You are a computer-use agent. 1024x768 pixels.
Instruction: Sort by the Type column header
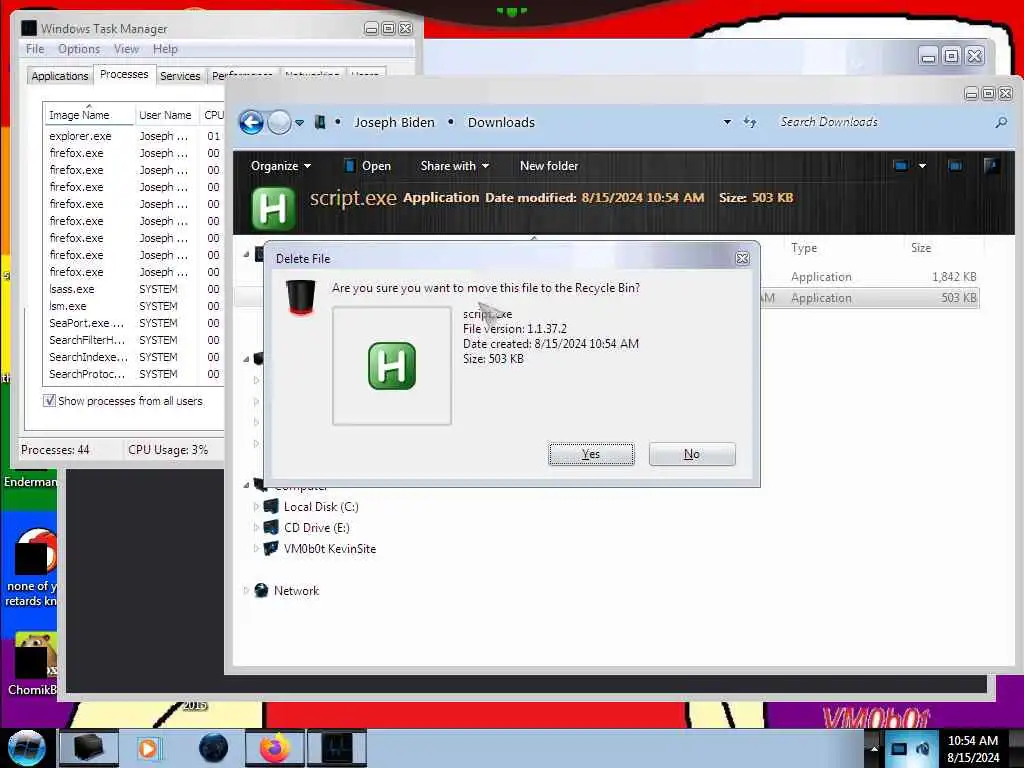(804, 248)
